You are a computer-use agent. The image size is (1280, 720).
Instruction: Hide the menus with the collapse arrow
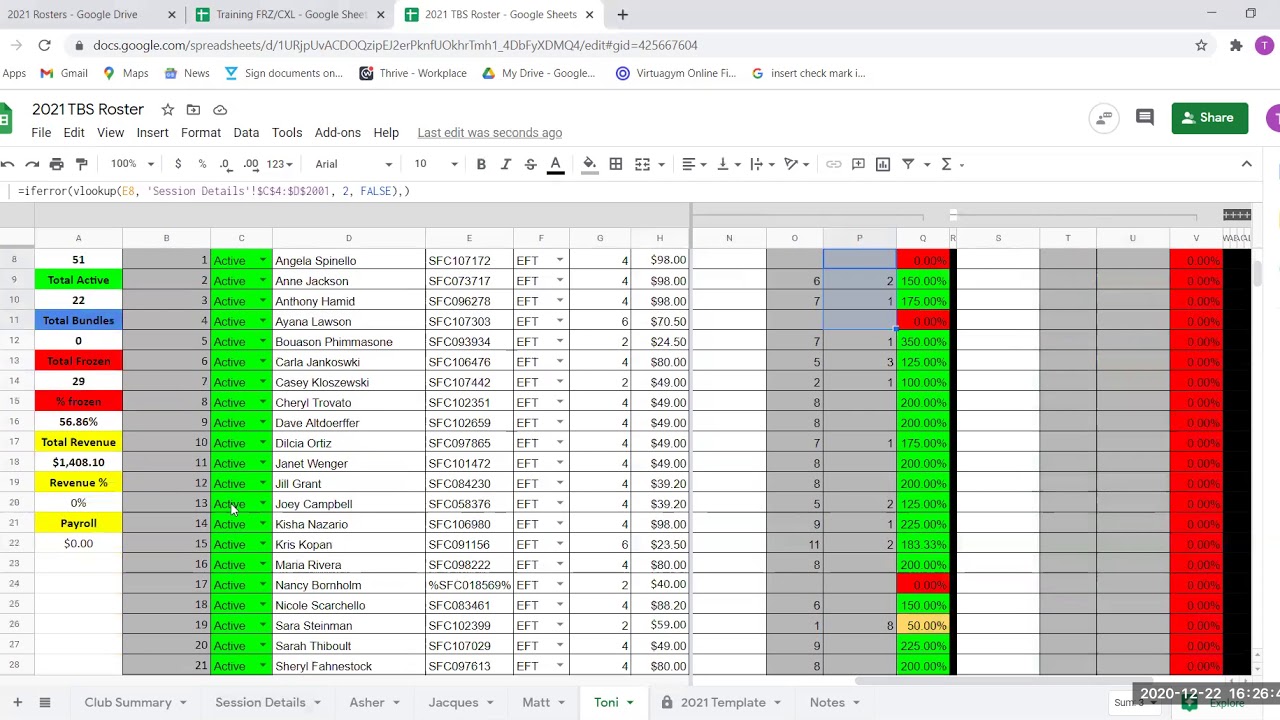(x=1246, y=164)
